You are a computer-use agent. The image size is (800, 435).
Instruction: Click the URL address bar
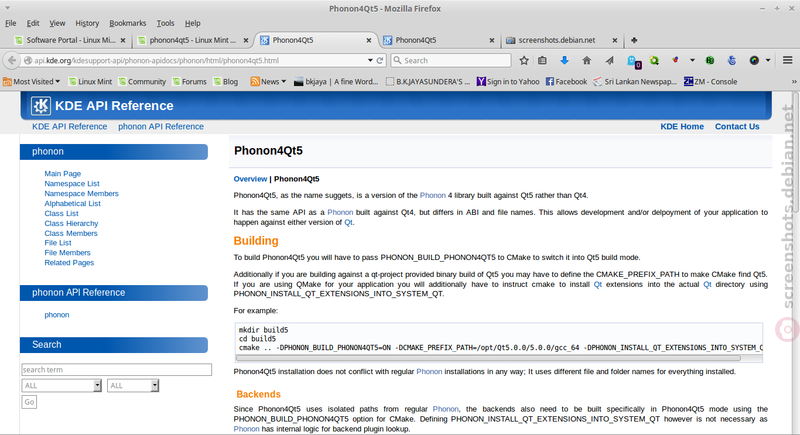[x=199, y=60]
